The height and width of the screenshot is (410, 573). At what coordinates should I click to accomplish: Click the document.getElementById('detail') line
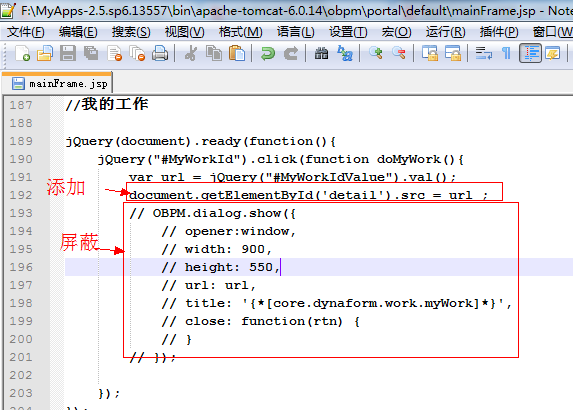pyautogui.click(x=308, y=195)
